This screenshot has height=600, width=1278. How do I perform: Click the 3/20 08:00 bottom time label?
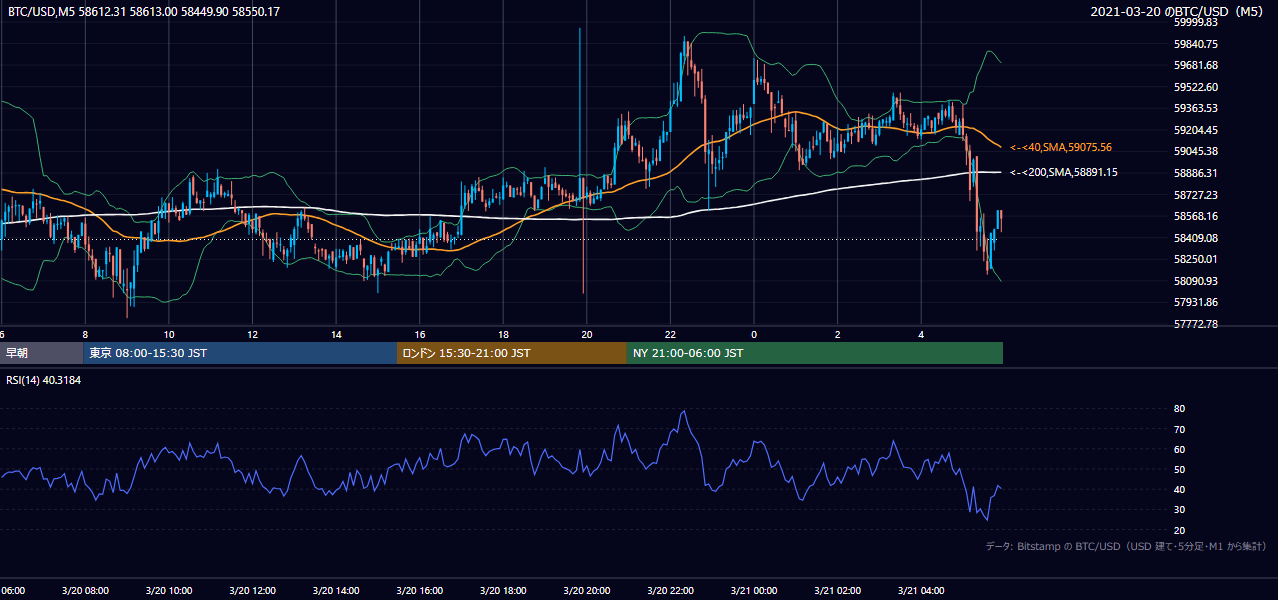pyautogui.click(x=85, y=591)
